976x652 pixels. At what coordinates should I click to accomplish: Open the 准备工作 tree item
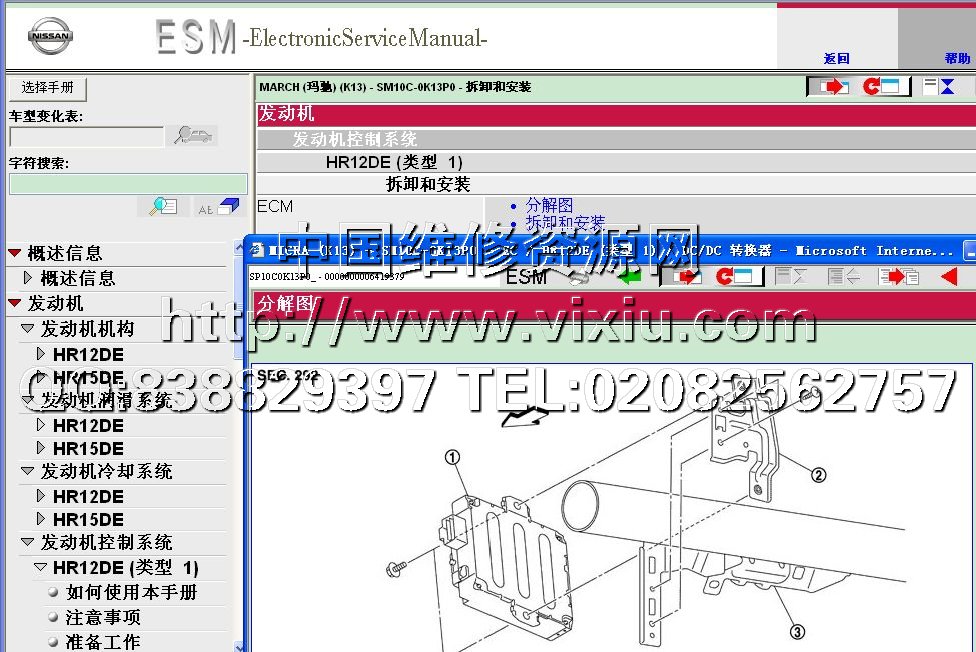(x=103, y=642)
